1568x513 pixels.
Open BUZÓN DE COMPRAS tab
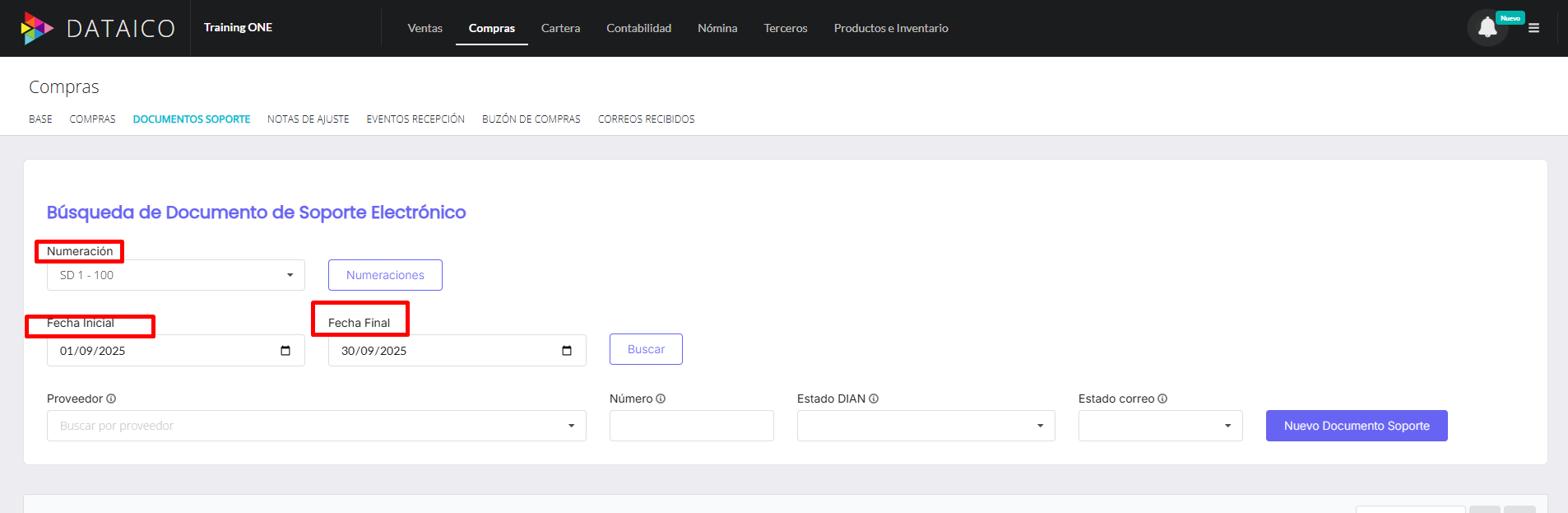tap(531, 119)
